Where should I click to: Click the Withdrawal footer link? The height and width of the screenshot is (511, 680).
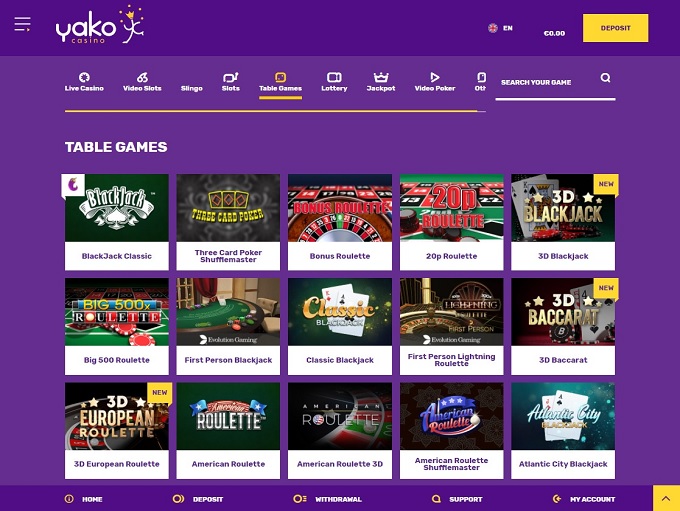pos(327,499)
